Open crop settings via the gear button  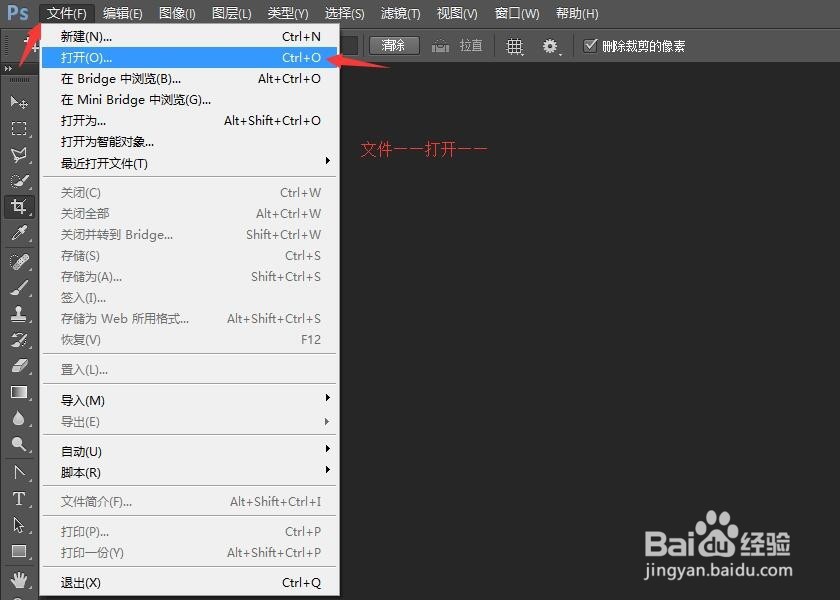(x=548, y=44)
